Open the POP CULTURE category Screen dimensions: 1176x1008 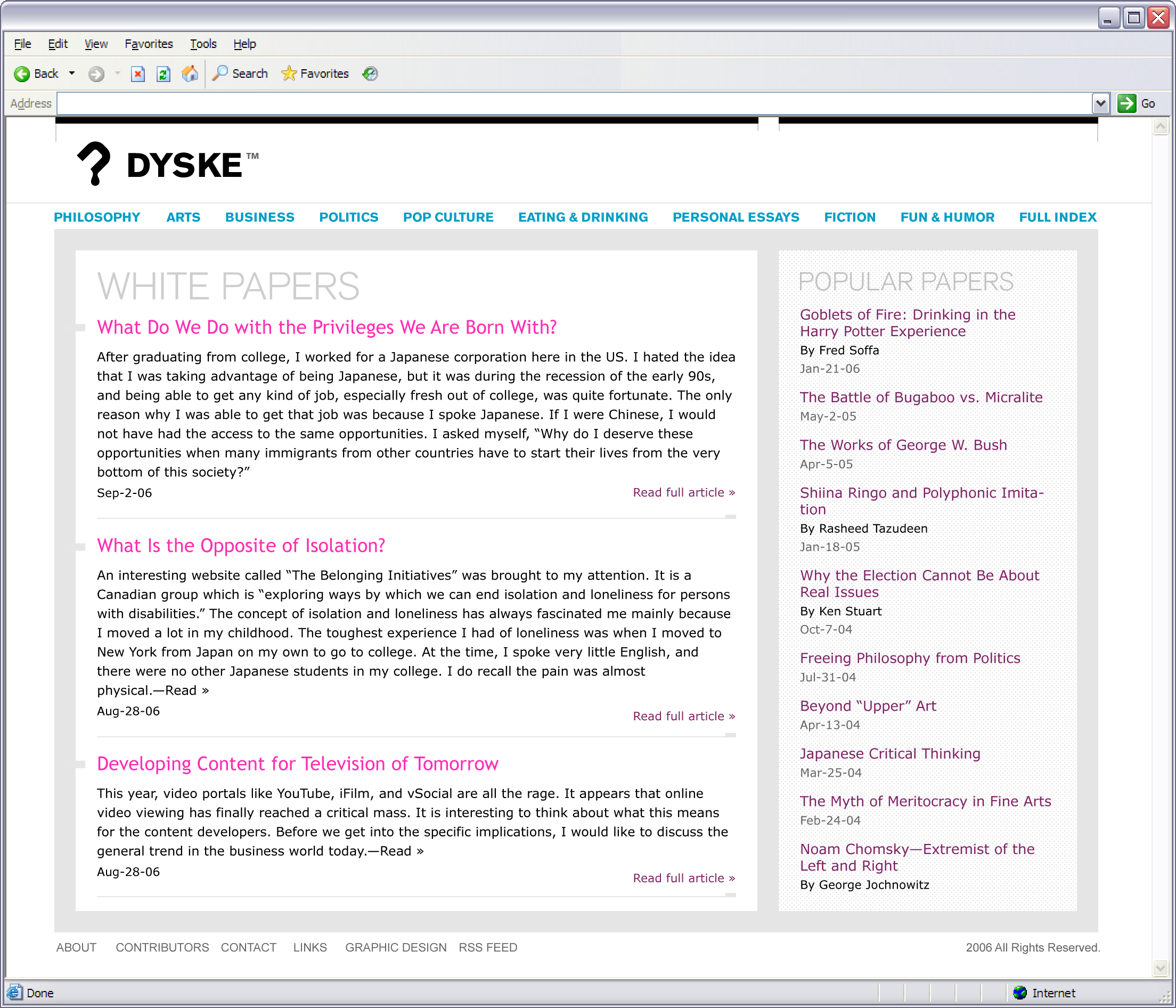[x=448, y=217]
